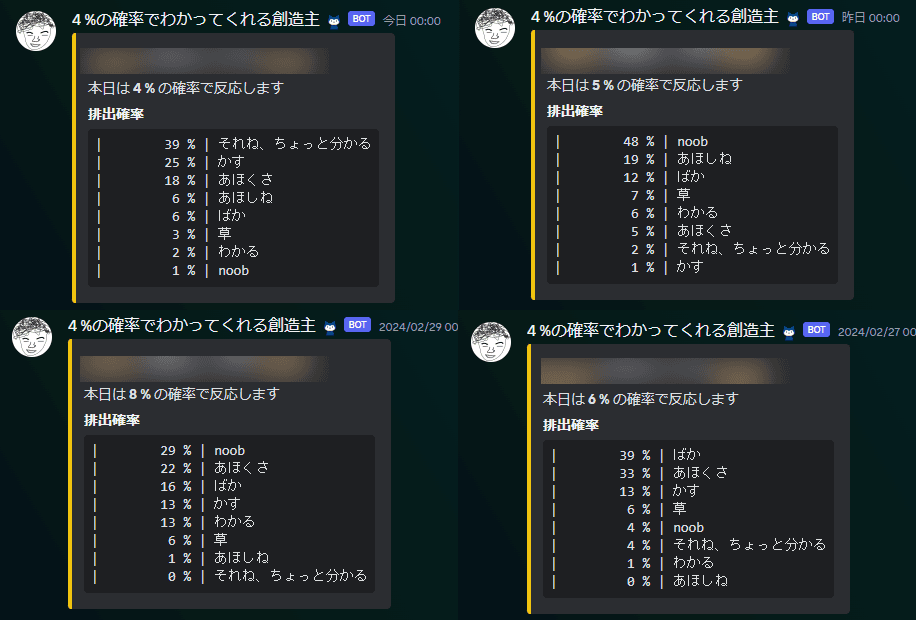Click the blurred embed title in today's message
Screen dimensions: 916x620
click(207, 61)
